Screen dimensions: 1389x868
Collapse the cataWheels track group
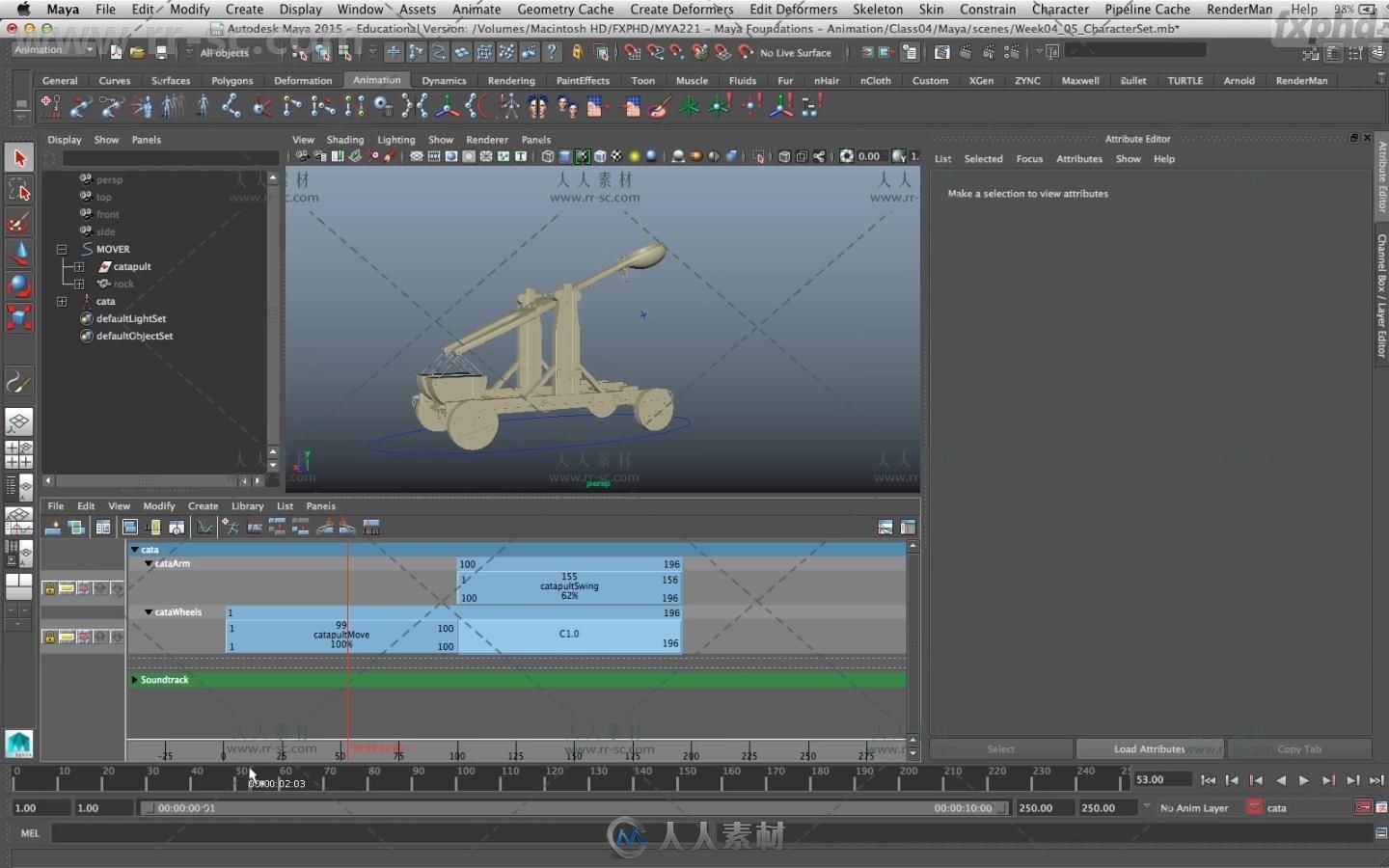[x=149, y=611]
